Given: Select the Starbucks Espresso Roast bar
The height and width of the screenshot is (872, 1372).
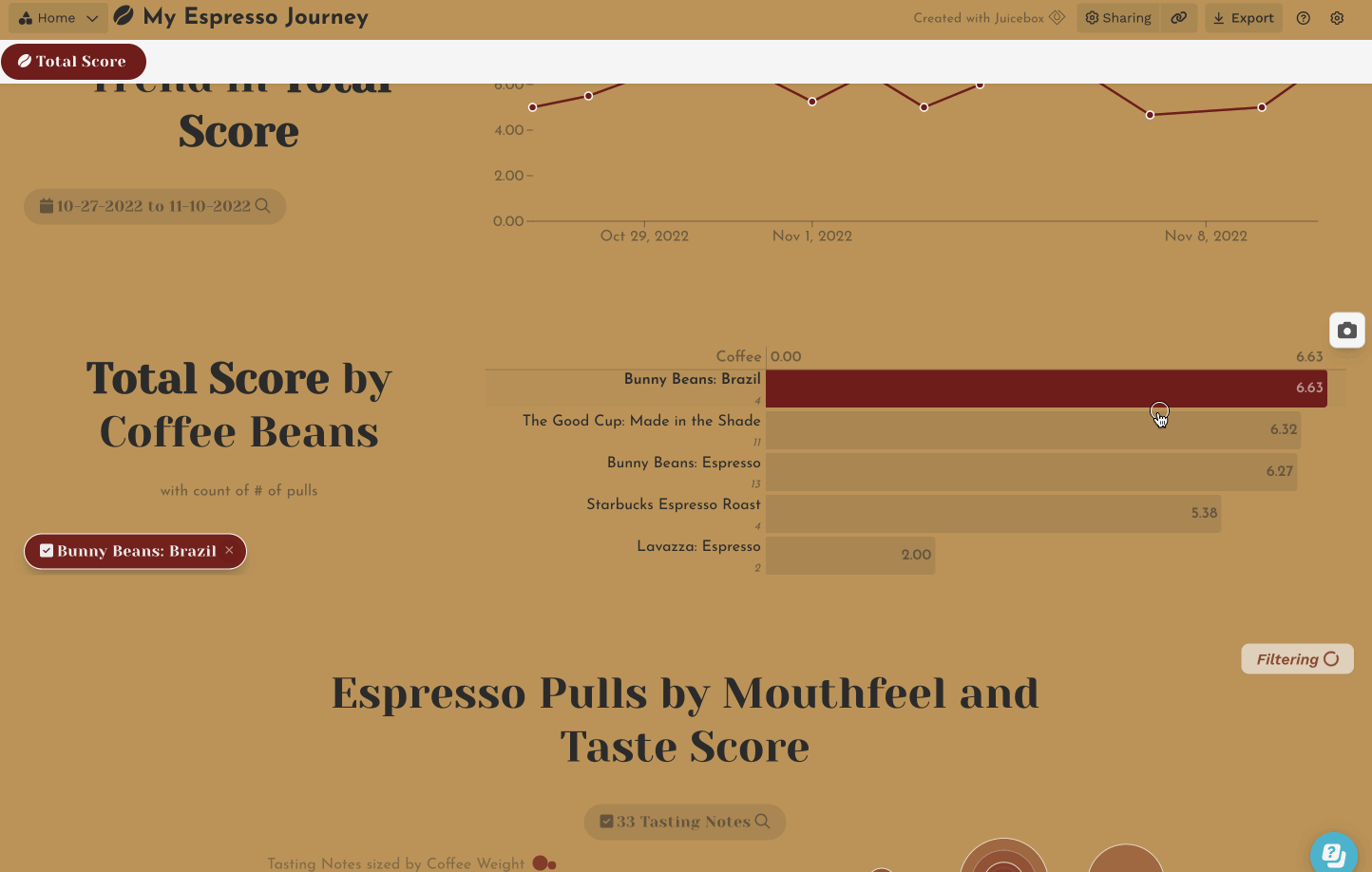Looking at the screenshot, I should [x=993, y=514].
